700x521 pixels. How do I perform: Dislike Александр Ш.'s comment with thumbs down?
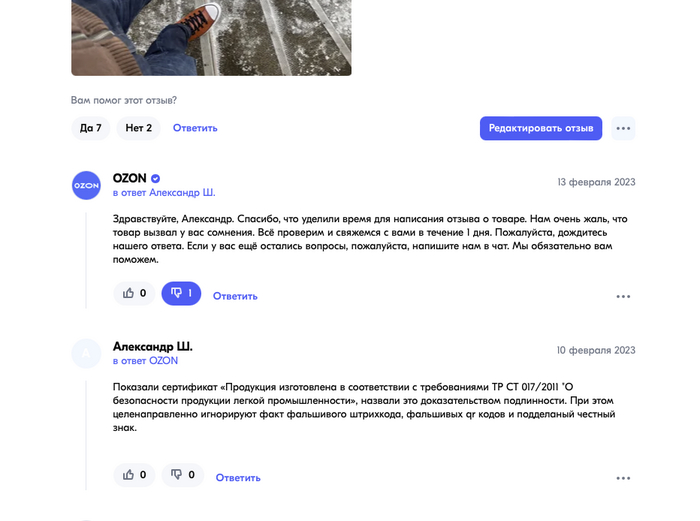click(x=182, y=475)
